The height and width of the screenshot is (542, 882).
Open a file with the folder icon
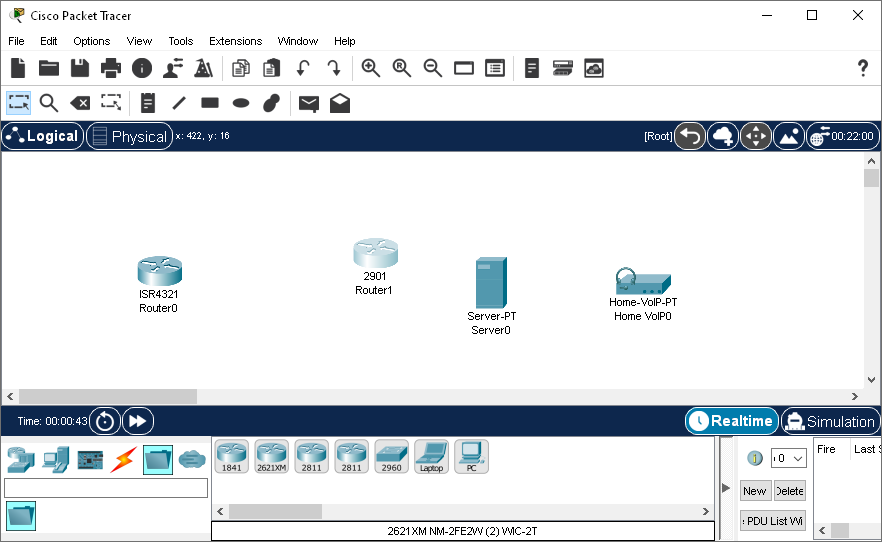click(49, 68)
